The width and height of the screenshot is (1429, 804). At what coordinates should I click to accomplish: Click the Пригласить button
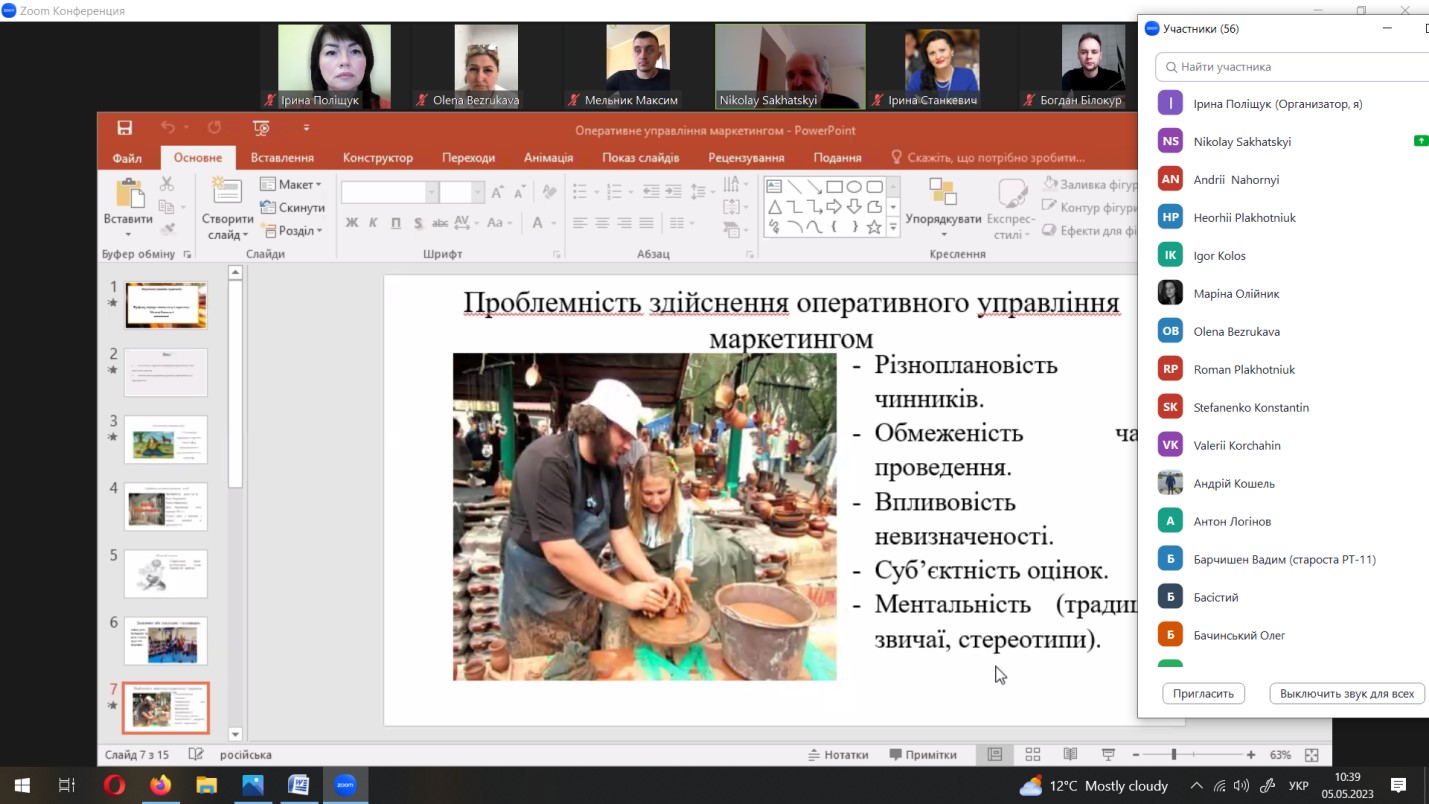pyautogui.click(x=1203, y=693)
